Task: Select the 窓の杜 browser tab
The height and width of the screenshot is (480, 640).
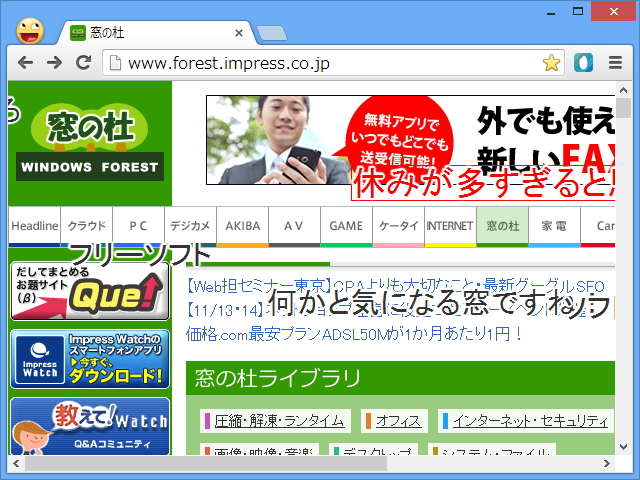Action: tap(157, 33)
